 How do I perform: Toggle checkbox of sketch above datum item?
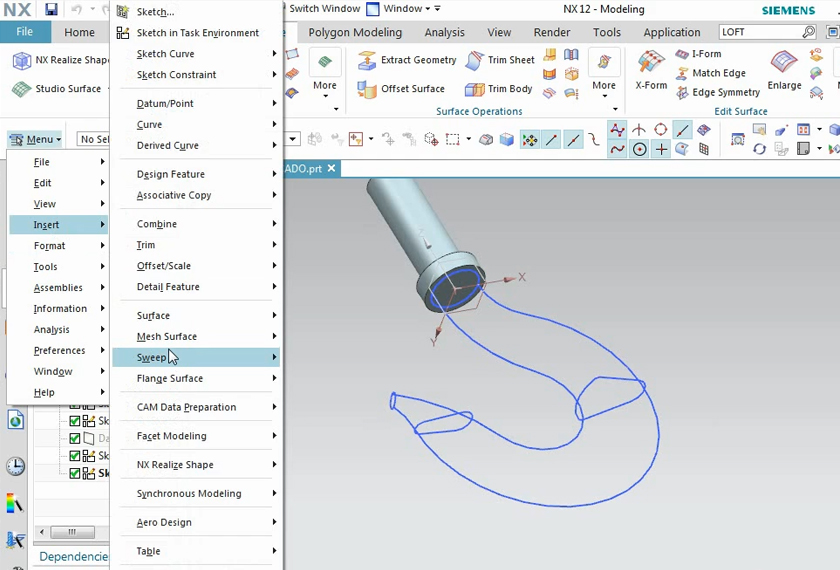coord(75,422)
